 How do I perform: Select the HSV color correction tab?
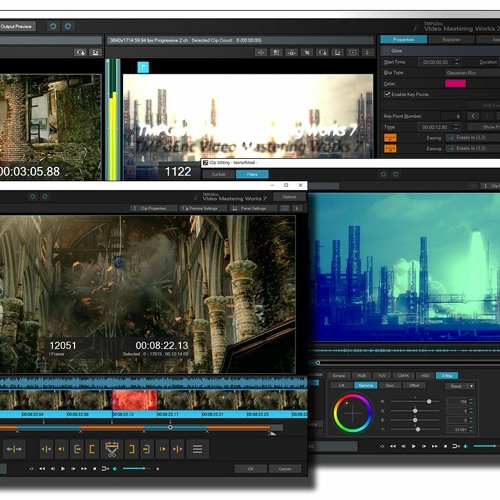point(425,376)
